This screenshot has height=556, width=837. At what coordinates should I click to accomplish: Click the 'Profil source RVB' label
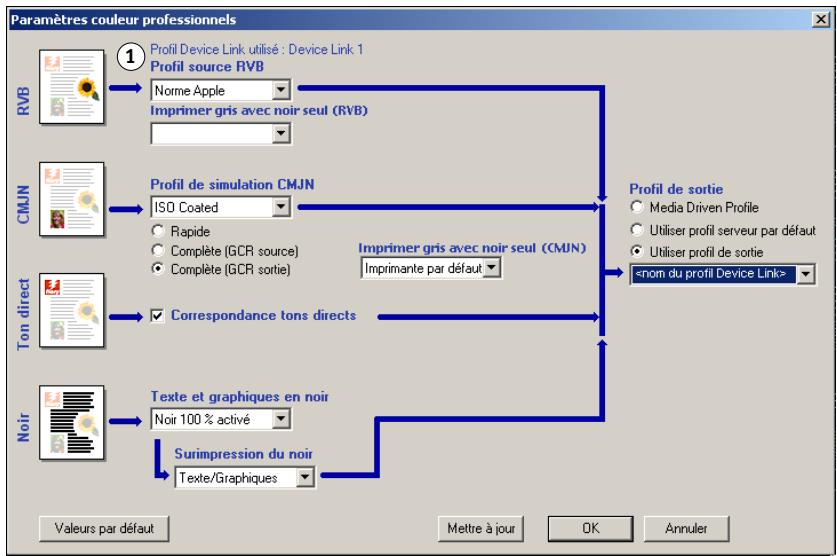[x=207, y=67]
